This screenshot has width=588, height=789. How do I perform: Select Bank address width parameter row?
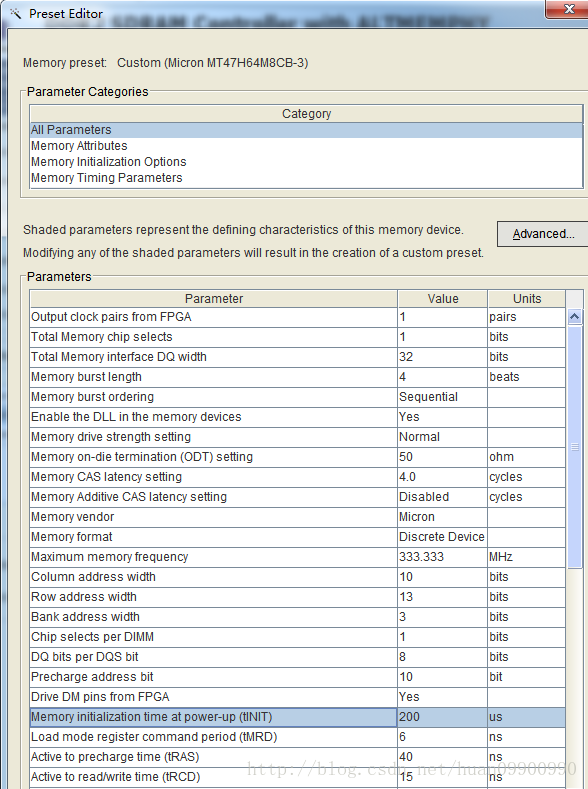click(297, 617)
